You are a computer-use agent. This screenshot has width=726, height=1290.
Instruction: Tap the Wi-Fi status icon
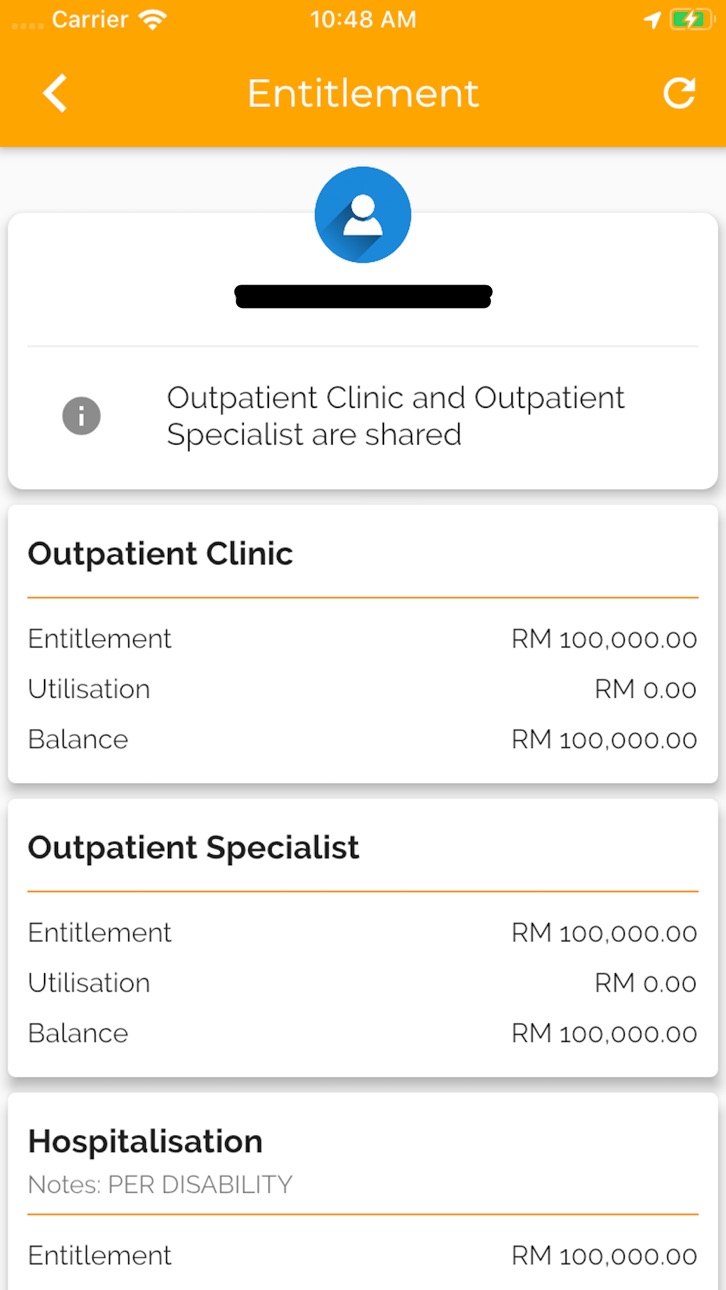pyautogui.click(x=153, y=19)
